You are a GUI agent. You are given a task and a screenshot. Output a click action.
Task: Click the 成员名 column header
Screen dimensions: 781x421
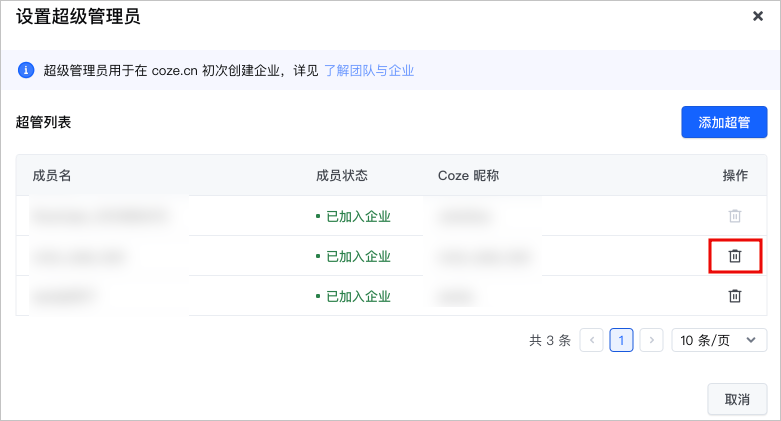click(52, 175)
